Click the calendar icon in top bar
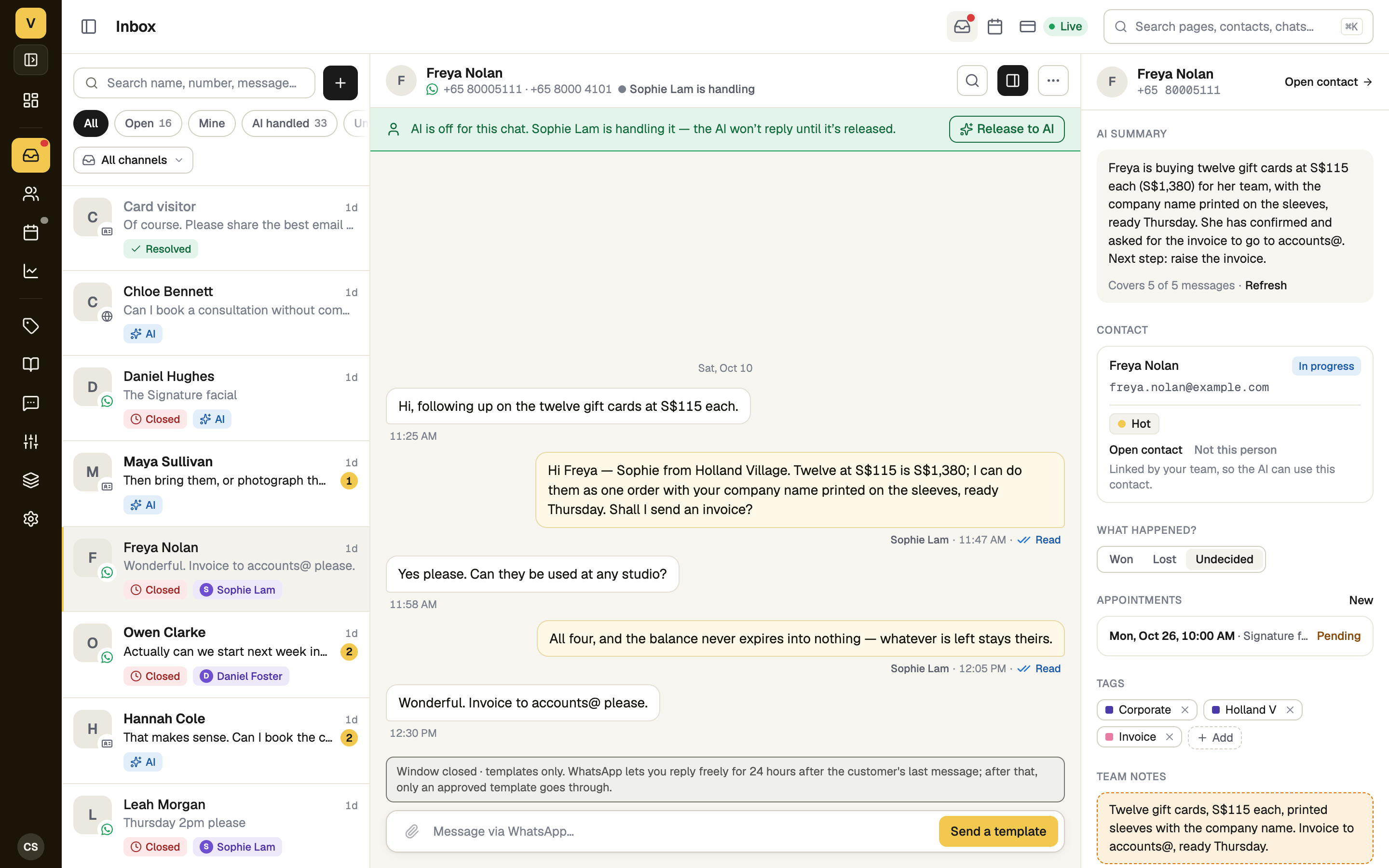The image size is (1389, 868). (994, 27)
